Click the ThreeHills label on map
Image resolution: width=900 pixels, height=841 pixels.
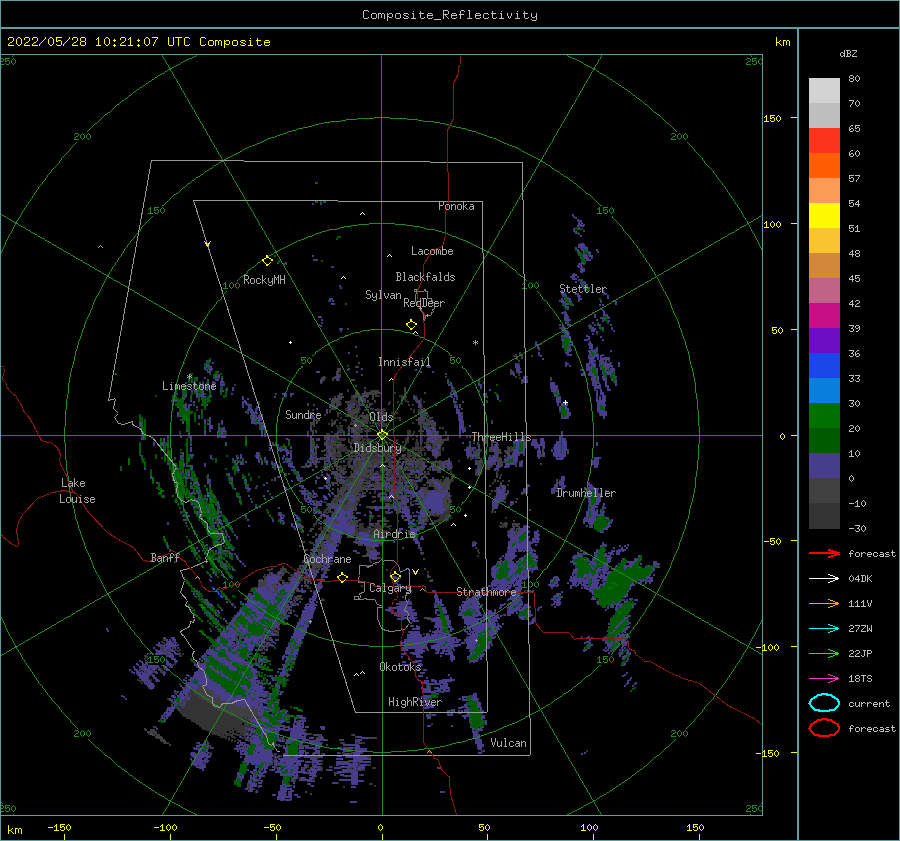[x=502, y=437]
